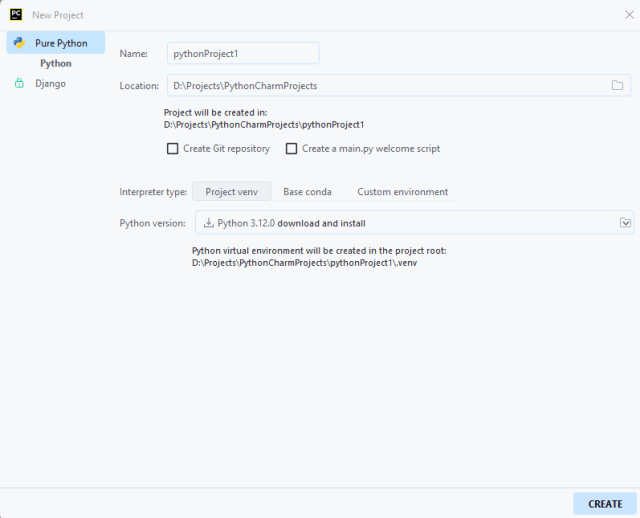640x518 pixels.
Task: Enable Create Git repository checkbox
Action: 173,149
